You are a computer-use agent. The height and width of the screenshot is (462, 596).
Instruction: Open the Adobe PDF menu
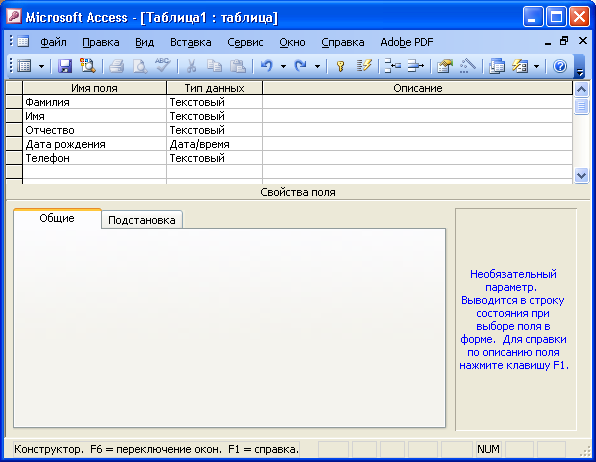point(407,42)
